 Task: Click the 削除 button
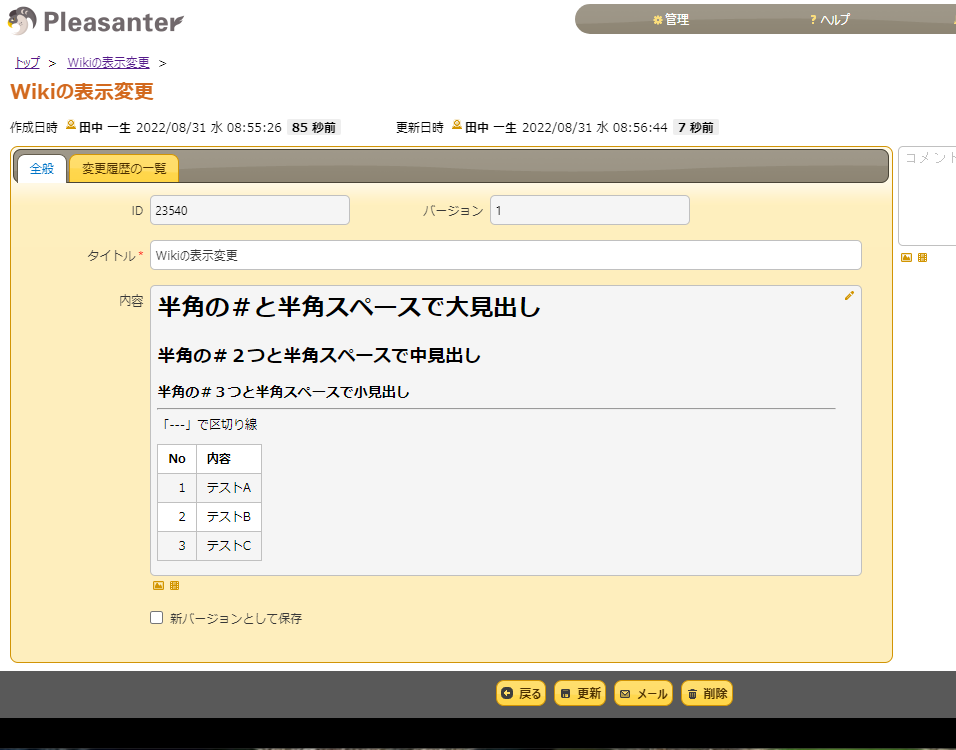(x=707, y=693)
